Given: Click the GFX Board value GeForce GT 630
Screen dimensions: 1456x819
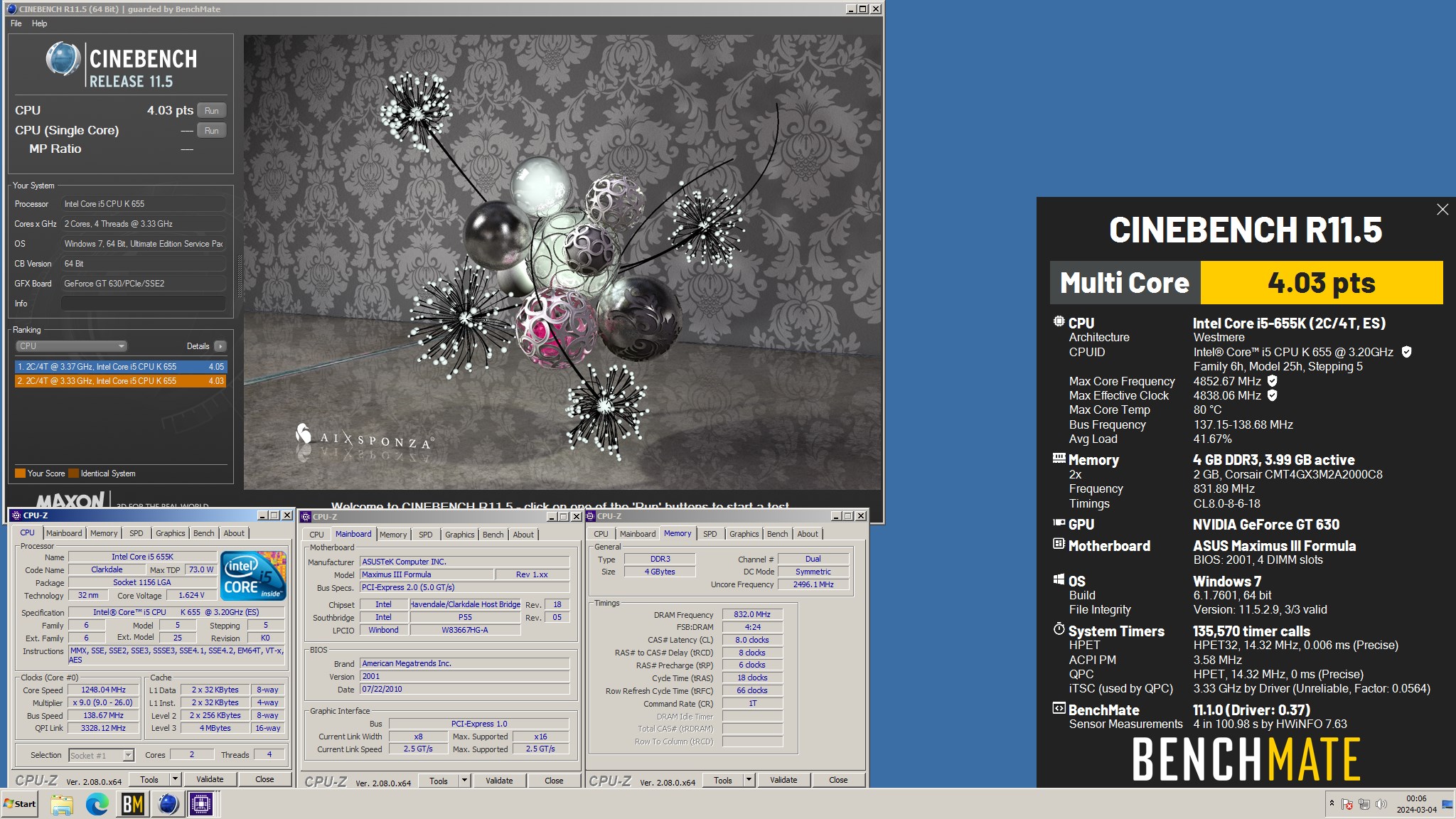Looking at the screenshot, I should click(143, 284).
